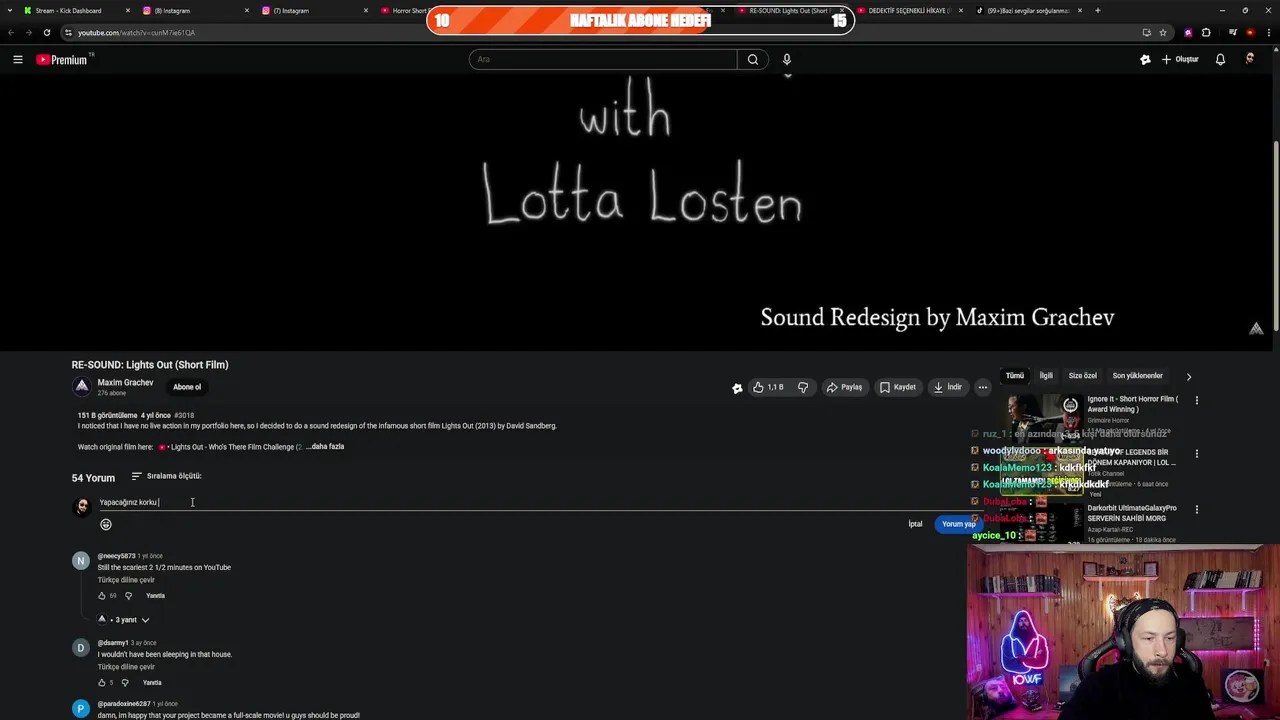The width and height of the screenshot is (1280, 720).
Task: Open Maxim Grachev channel avatar
Action: [x=81, y=387]
